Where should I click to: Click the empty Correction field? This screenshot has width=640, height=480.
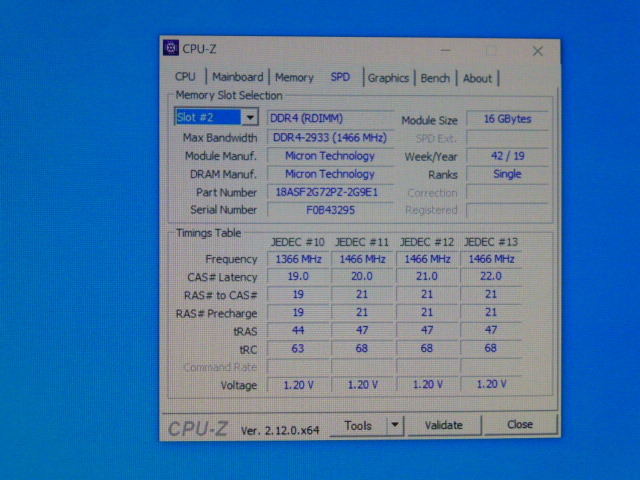pyautogui.click(x=507, y=192)
